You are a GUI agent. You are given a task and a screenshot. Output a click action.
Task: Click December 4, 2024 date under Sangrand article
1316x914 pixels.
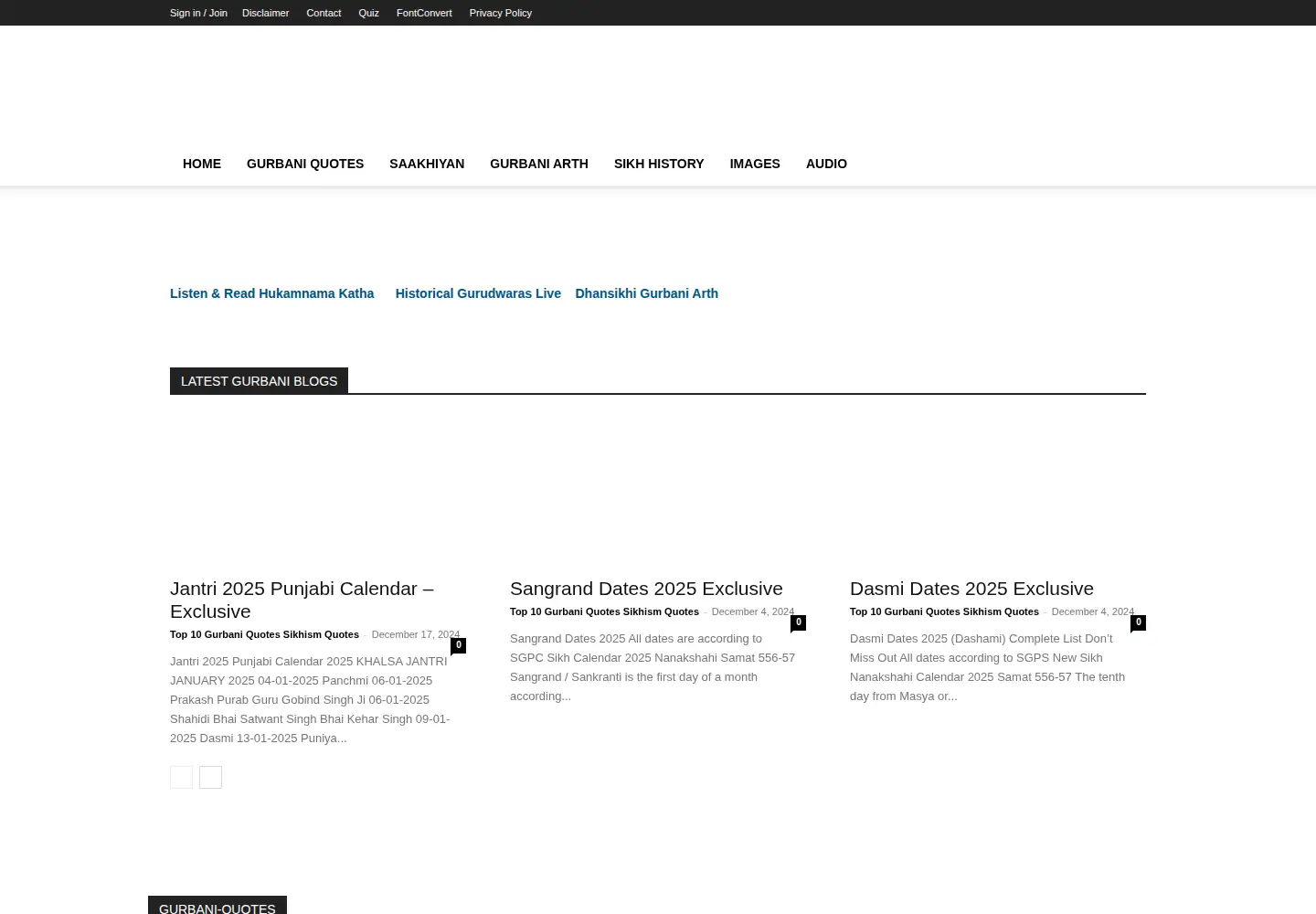click(753, 611)
